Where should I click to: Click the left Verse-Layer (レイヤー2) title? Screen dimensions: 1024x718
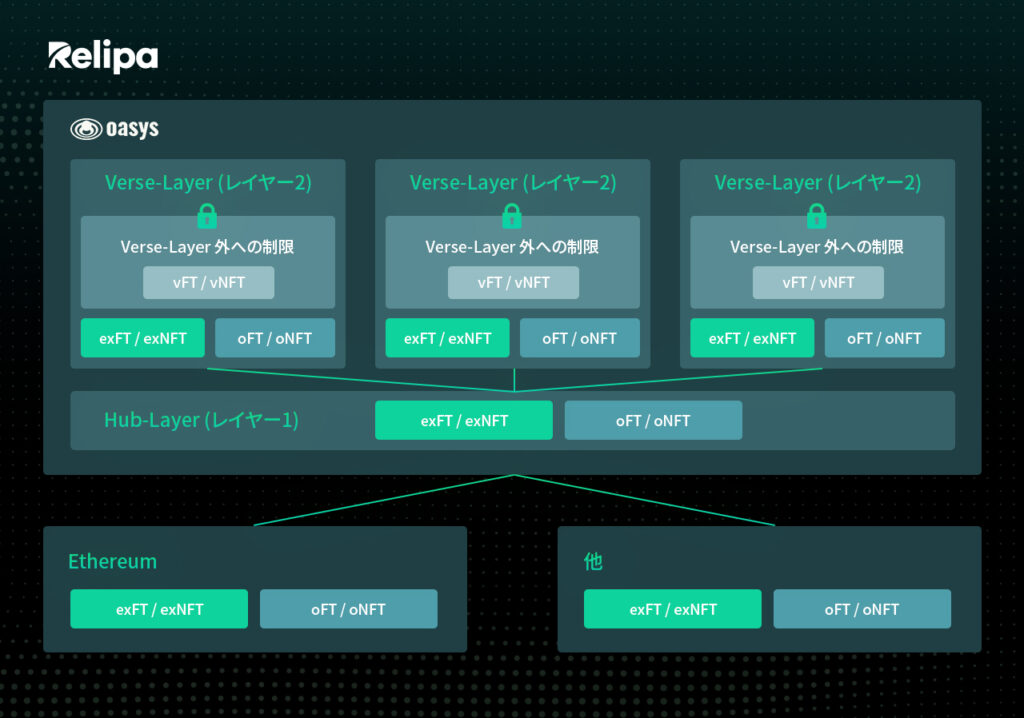point(208,182)
